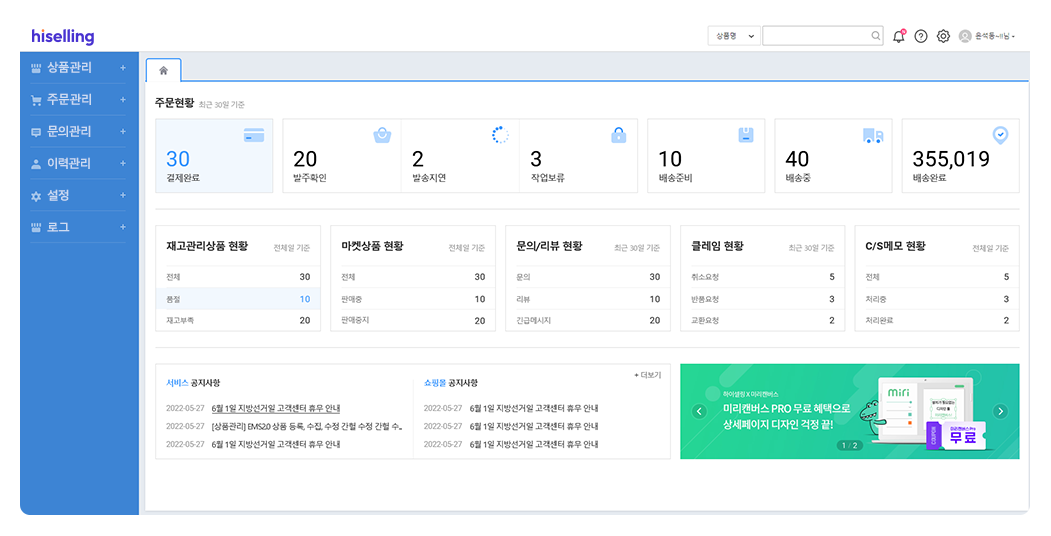
Task: Click the 발송지연 spinner icon
Action: (x=500, y=135)
